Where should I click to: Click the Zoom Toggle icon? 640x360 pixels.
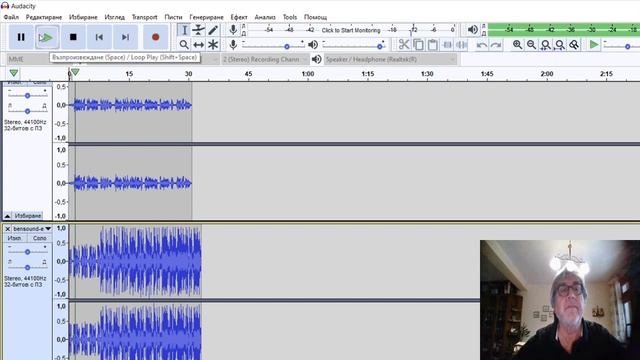coord(574,44)
